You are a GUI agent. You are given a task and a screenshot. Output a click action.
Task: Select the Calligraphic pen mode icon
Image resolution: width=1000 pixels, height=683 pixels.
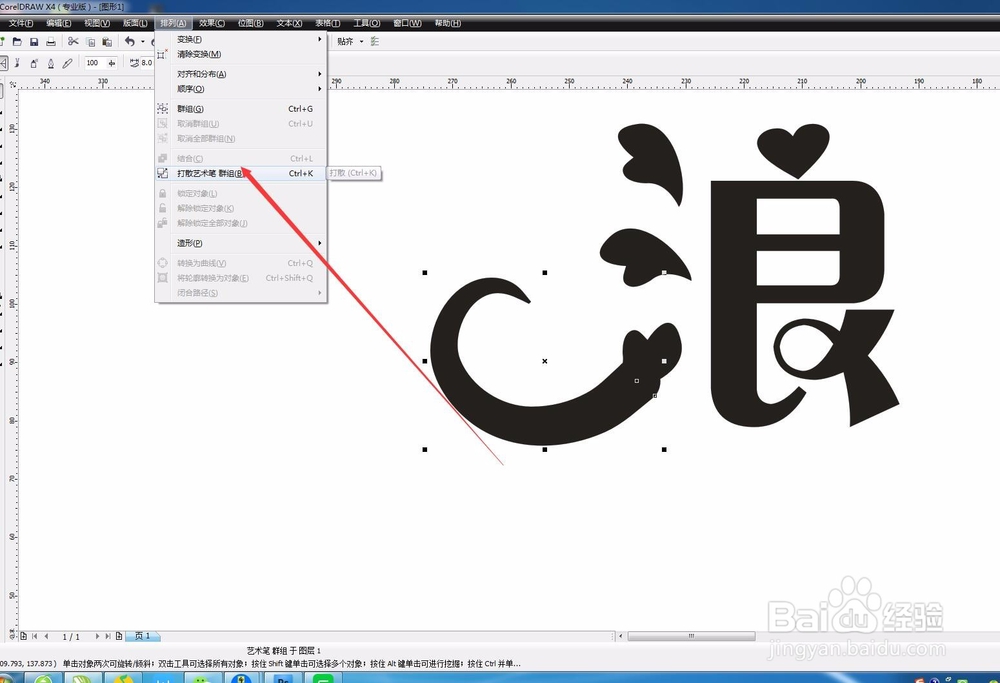click(51, 63)
